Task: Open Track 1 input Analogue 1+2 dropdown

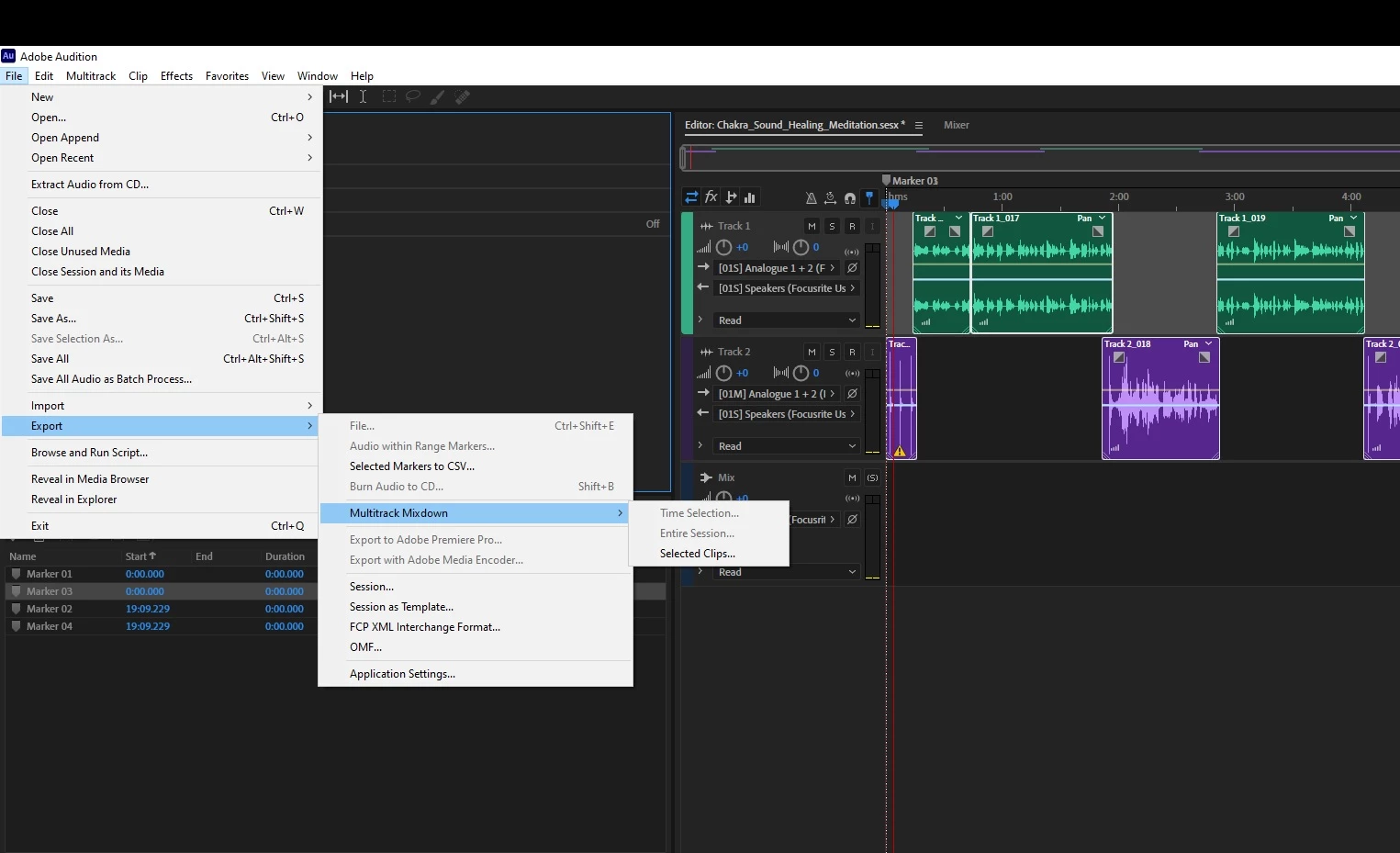Action: 777,268
